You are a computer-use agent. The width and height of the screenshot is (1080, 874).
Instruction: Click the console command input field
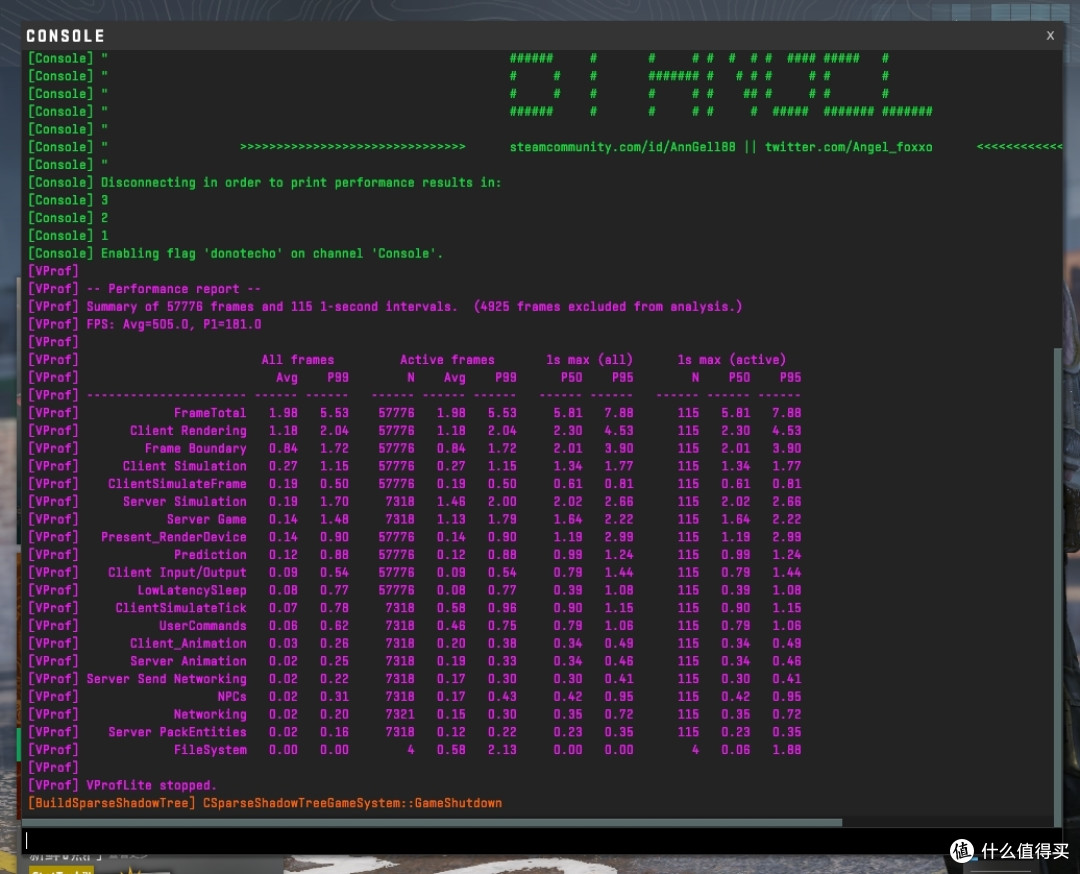pos(541,840)
